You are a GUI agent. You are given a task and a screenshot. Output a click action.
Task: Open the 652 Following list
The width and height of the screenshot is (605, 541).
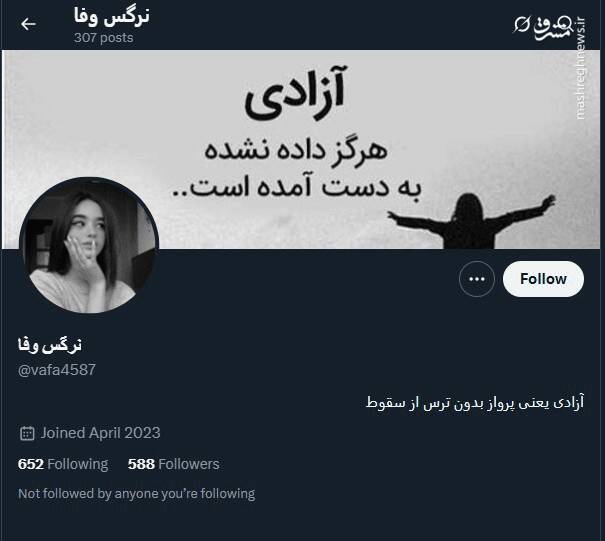tap(63, 464)
